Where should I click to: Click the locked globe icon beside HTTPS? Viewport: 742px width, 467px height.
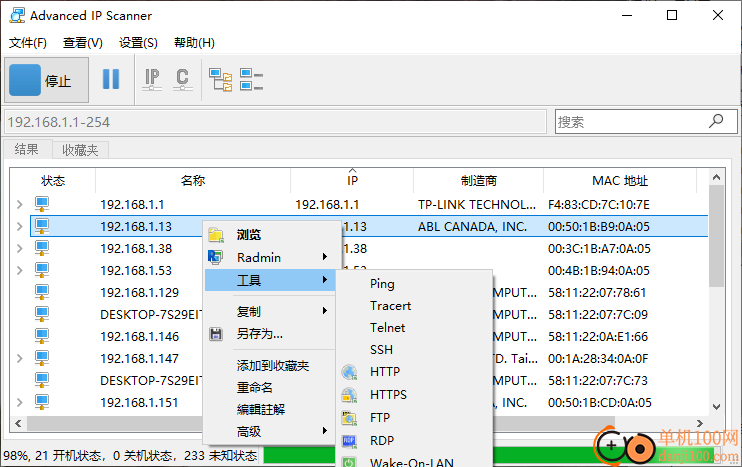(349, 395)
